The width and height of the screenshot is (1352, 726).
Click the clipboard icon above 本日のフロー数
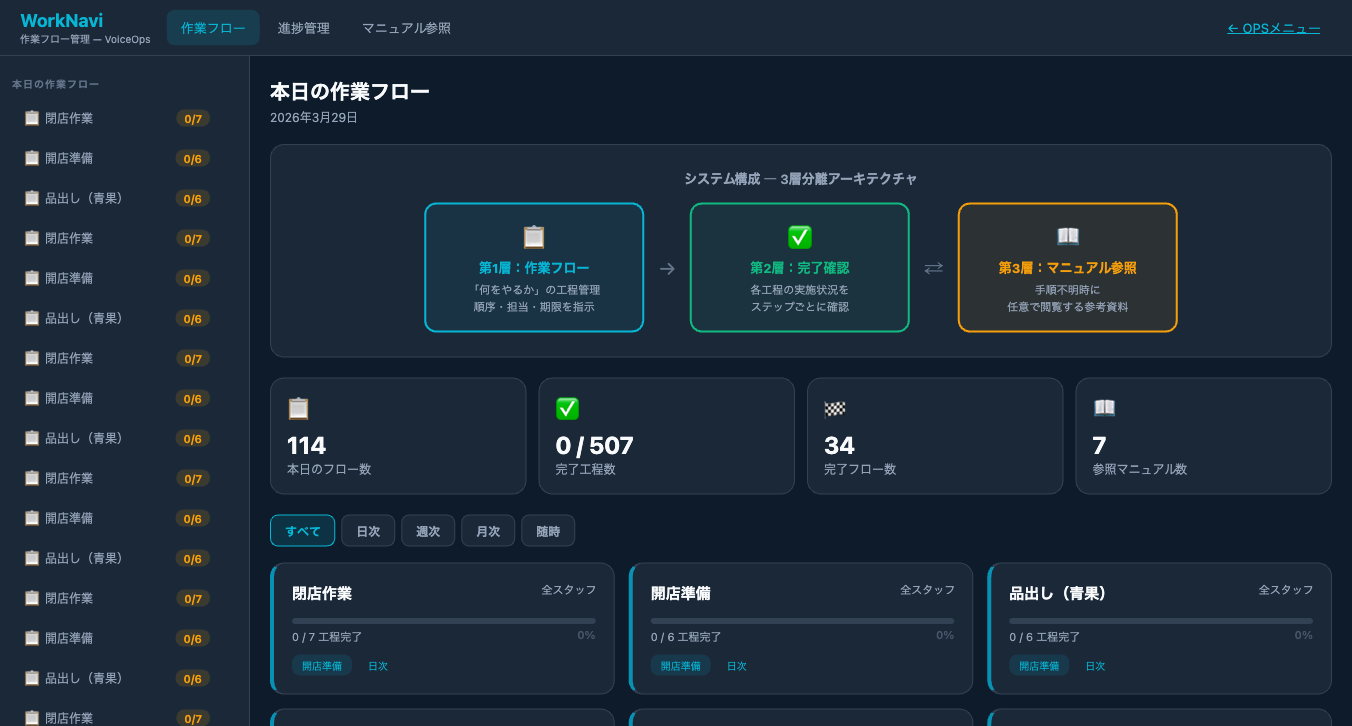[x=297, y=408]
